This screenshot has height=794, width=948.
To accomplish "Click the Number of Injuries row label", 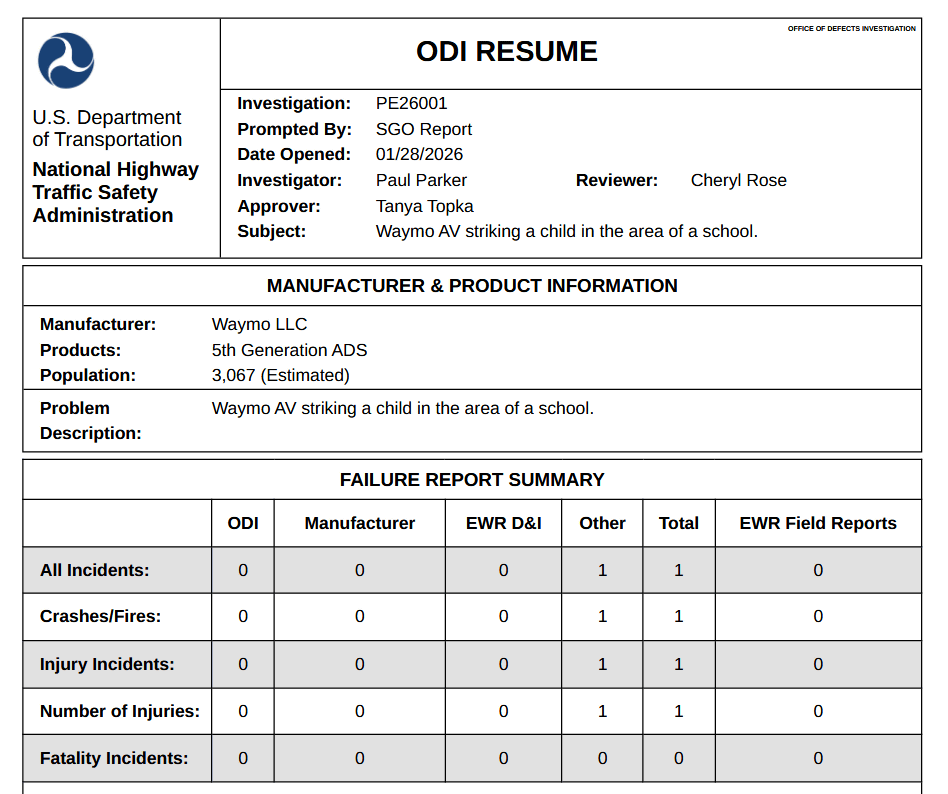I will pos(119,711).
